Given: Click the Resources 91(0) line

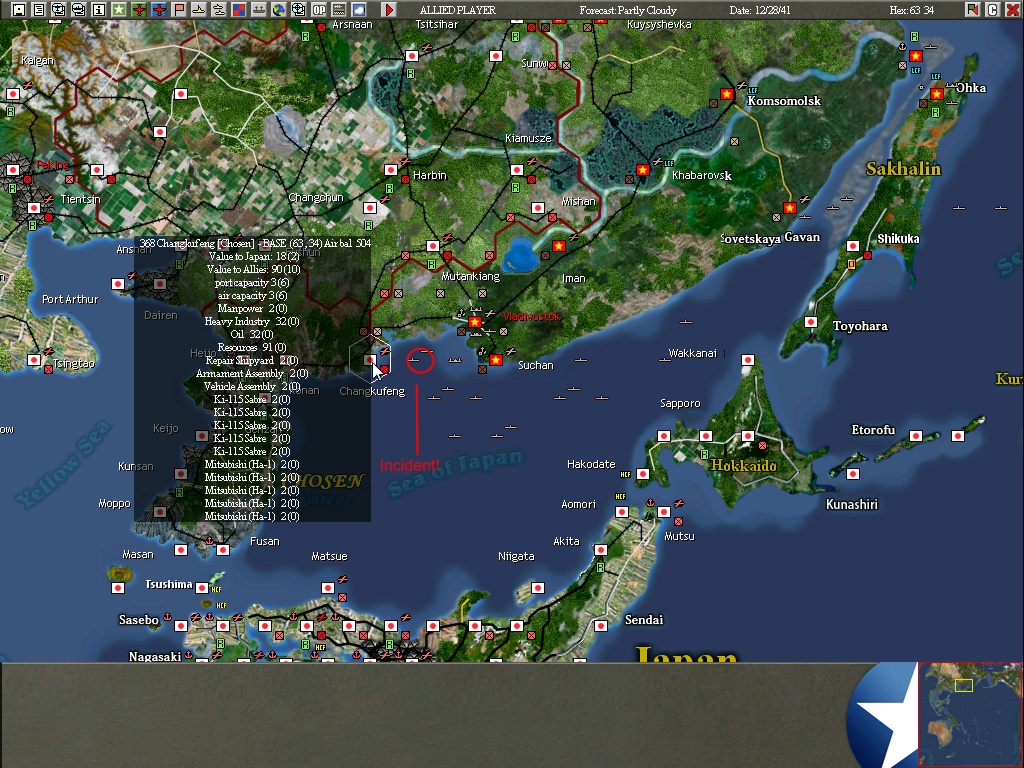Looking at the screenshot, I should tap(252, 347).
